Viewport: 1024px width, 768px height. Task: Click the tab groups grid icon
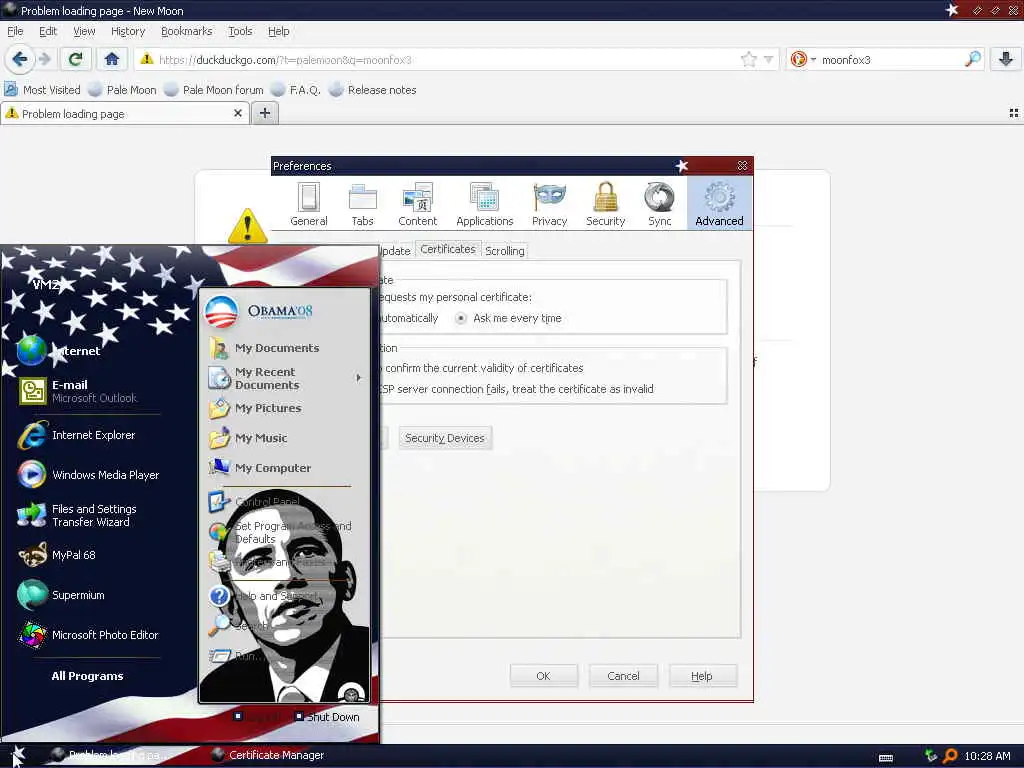(x=1014, y=113)
